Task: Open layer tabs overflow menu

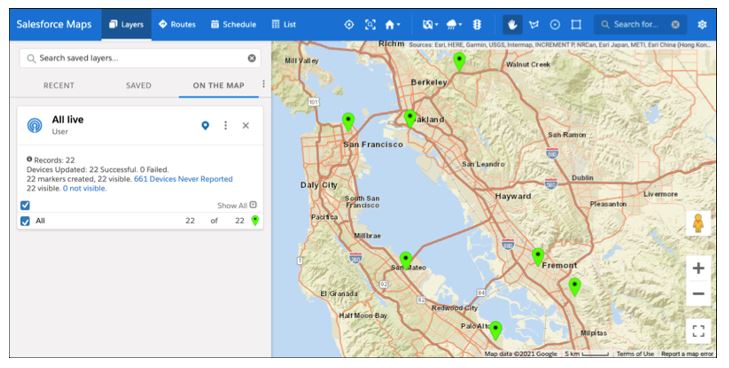Action: pos(264,84)
